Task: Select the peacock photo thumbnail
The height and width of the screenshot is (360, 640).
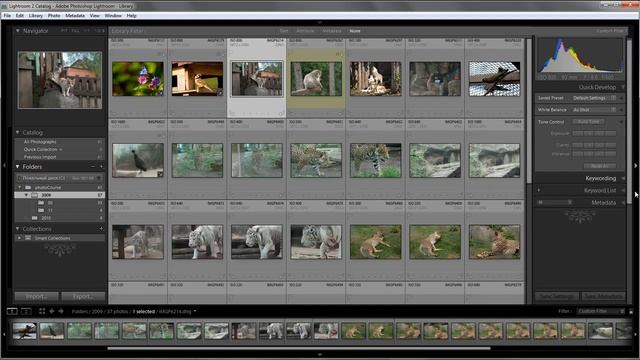Action: pyautogui.click(x=138, y=160)
